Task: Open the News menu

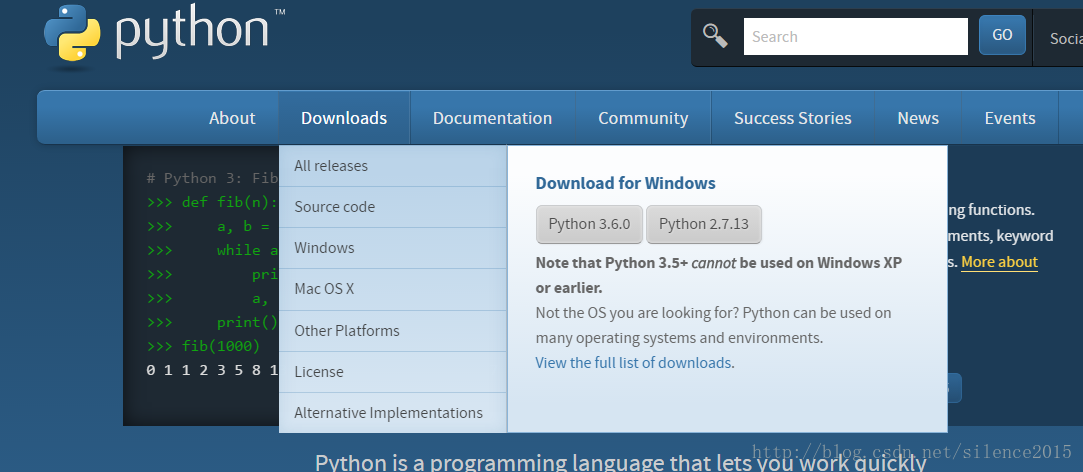Action: [918, 118]
